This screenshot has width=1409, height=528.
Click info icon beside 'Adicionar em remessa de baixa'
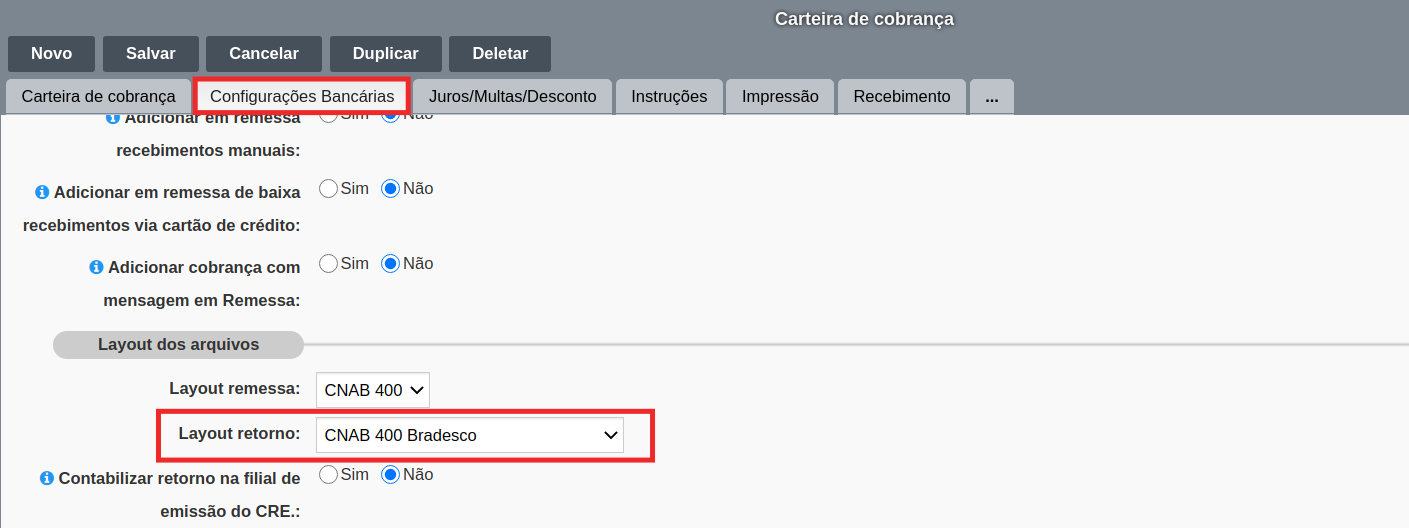(x=42, y=192)
